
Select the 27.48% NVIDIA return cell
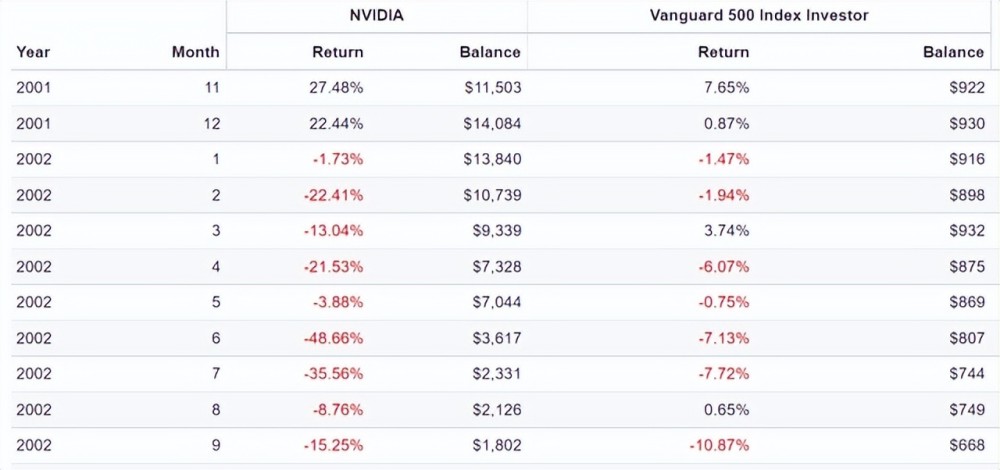tap(338, 88)
